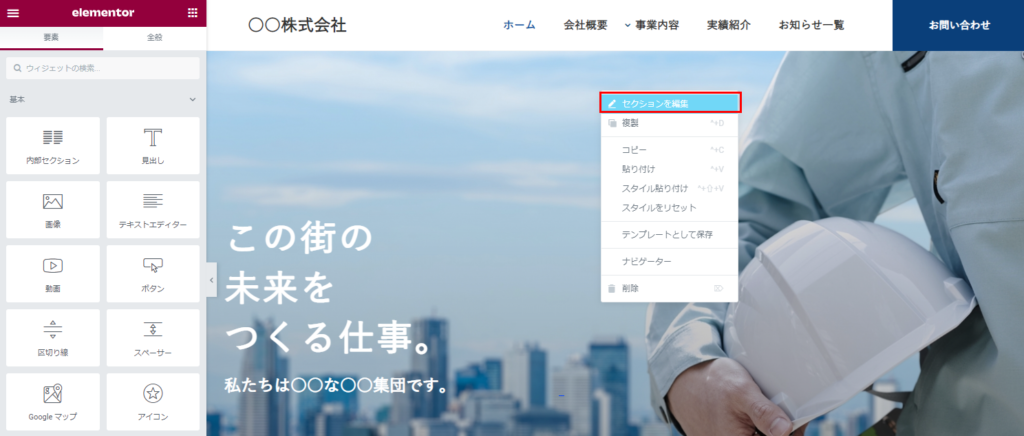Collapse the 基本 widget category
Screen dimensions: 1024x436
coord(192,100)
